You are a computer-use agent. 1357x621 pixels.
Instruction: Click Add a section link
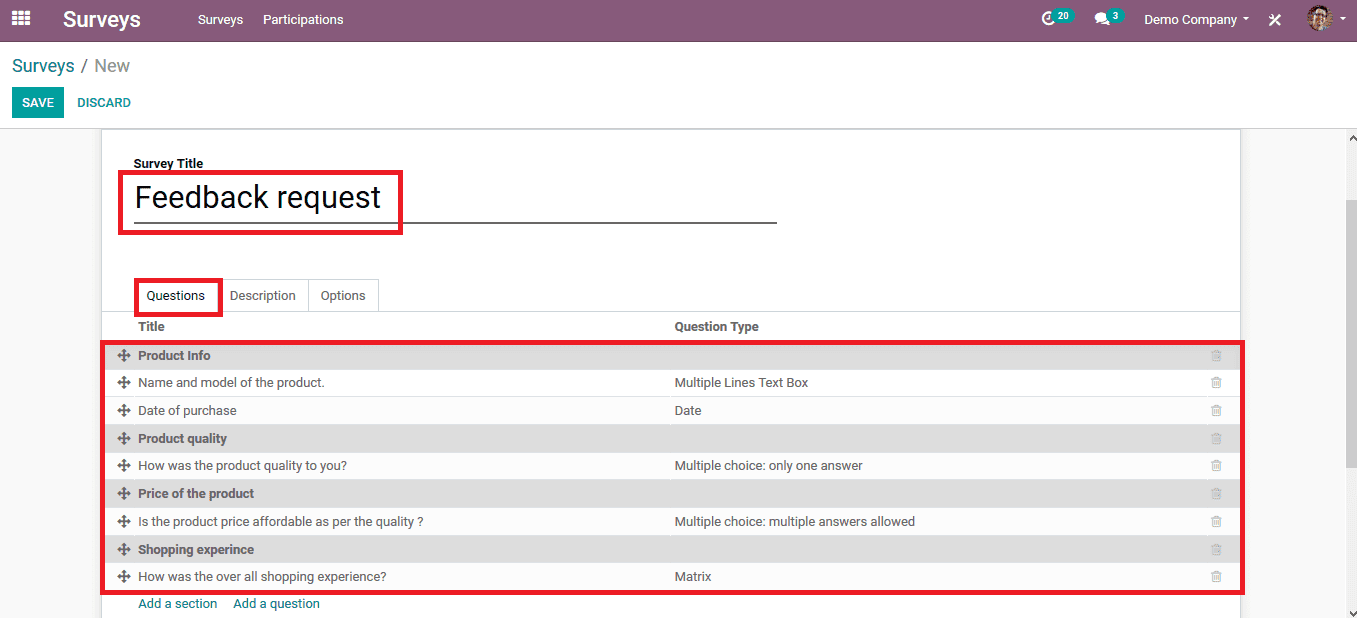tap(178, 604)
